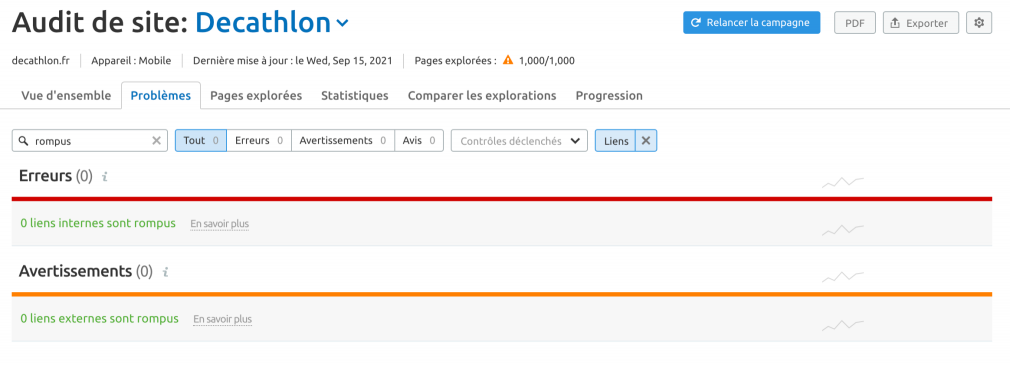Open trend sparkline for external links row

coord(843,325)
